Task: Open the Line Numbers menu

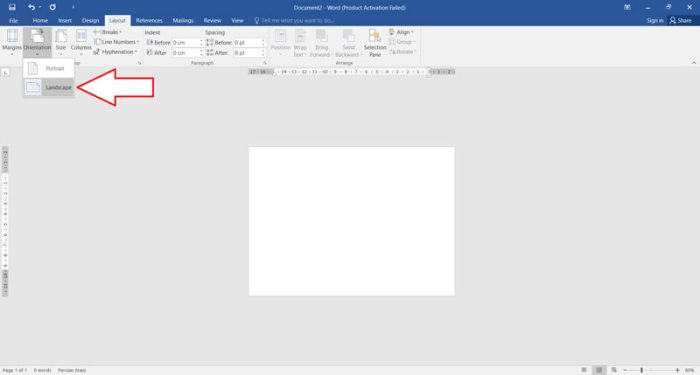Action: pyautogui.click(x=117, y=42)
